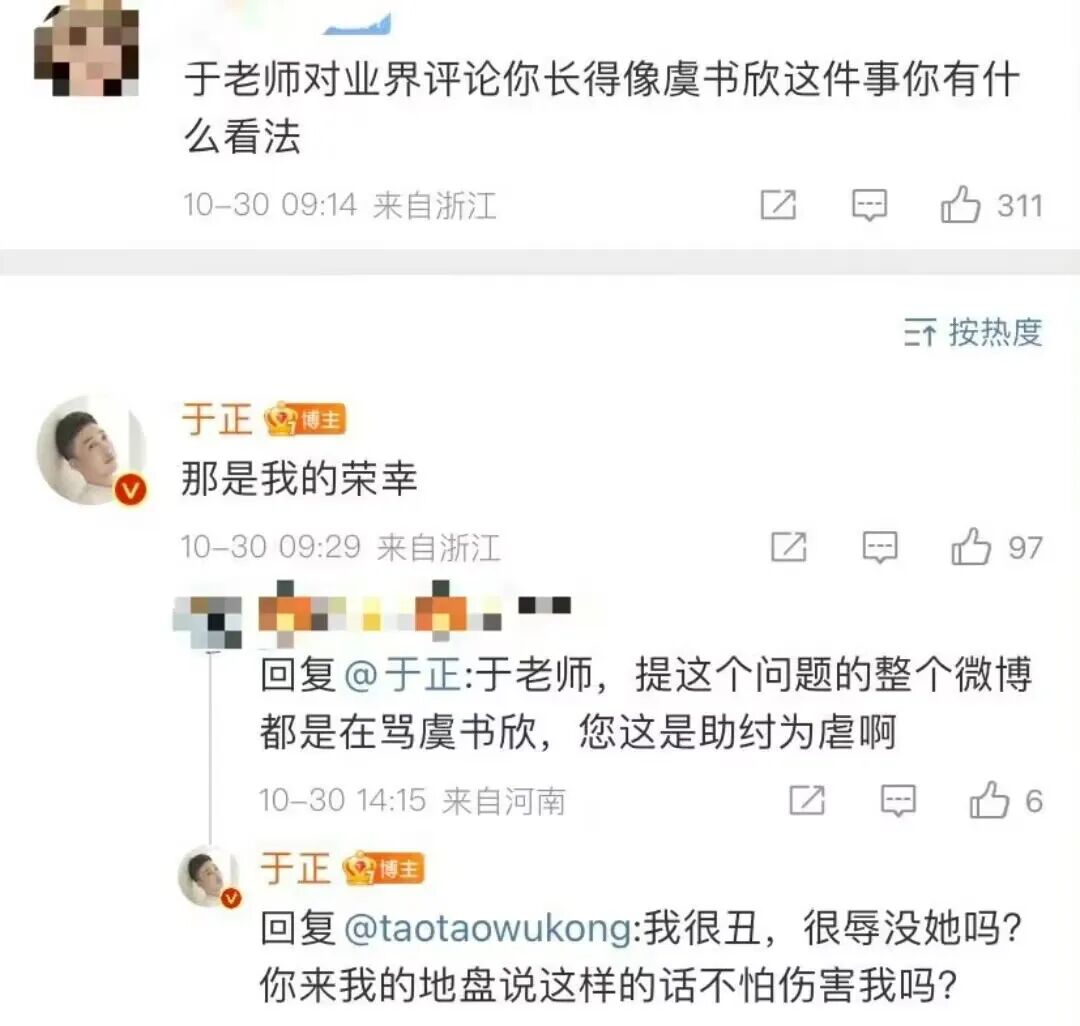
Task: Tap the pixelated avatar of top commenter
Action: [x=87, y=48]
